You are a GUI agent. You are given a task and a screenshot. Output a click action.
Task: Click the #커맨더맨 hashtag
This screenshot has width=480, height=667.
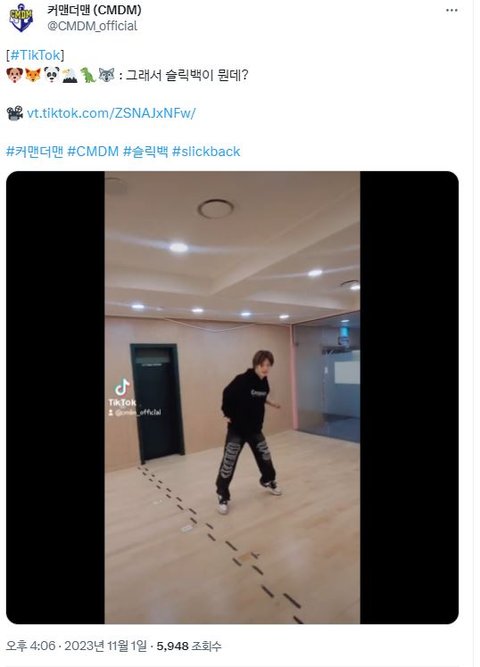35,151
